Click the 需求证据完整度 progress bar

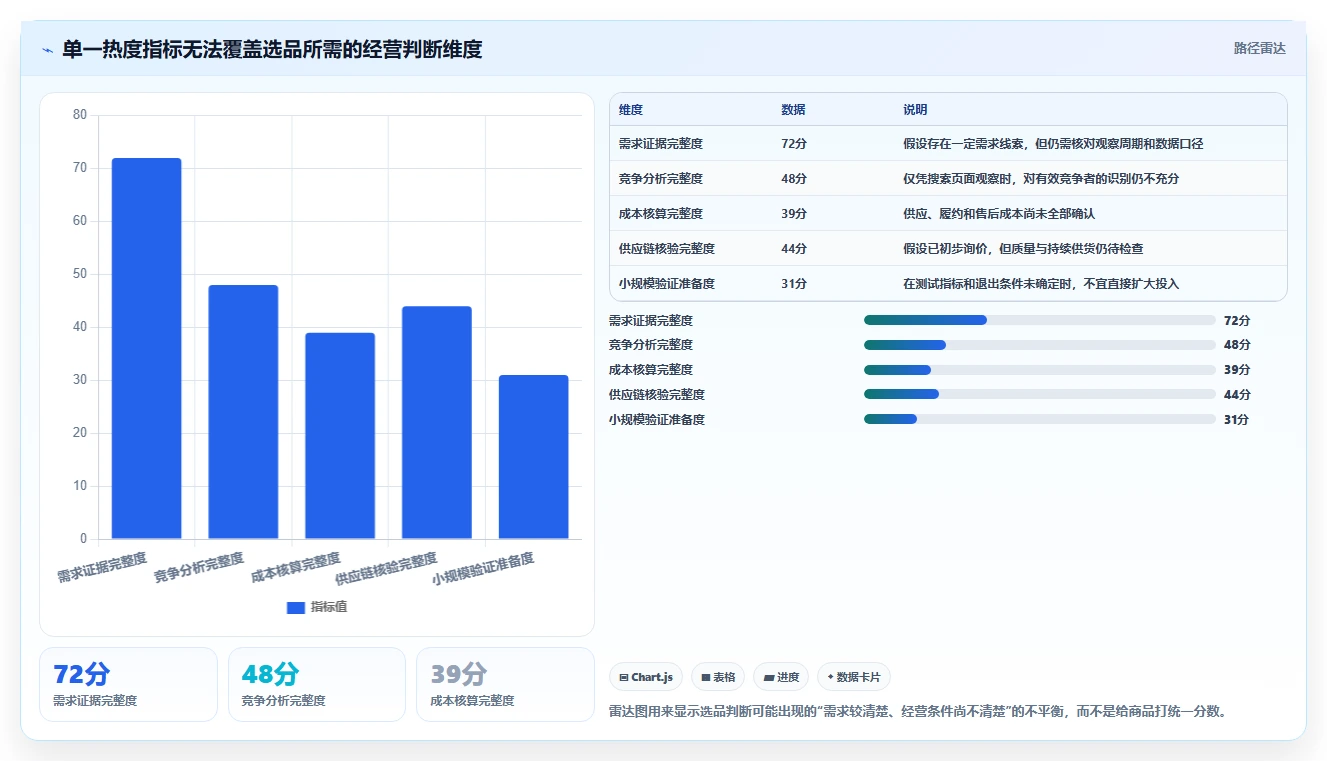pyautogui.click(x=1040, y=320)
